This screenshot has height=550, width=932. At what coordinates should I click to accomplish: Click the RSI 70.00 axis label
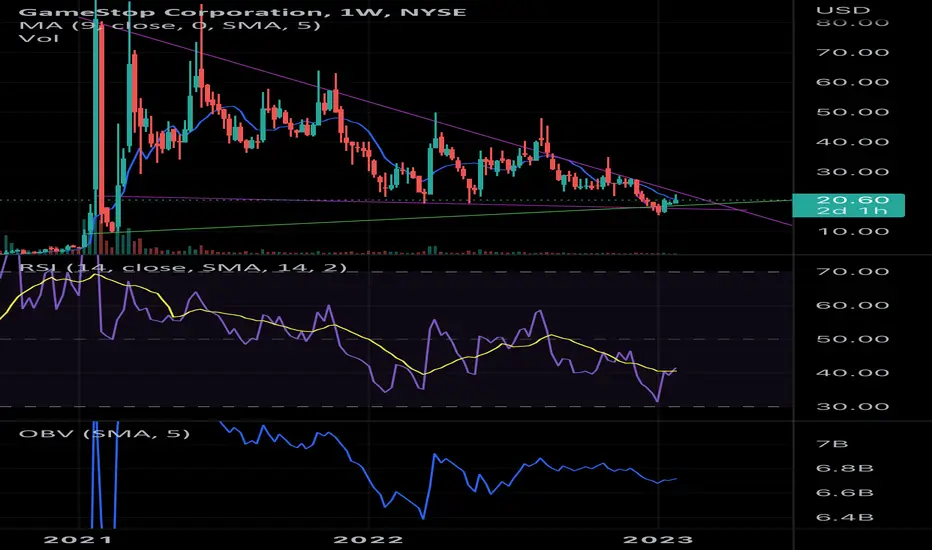pos(852,272)
